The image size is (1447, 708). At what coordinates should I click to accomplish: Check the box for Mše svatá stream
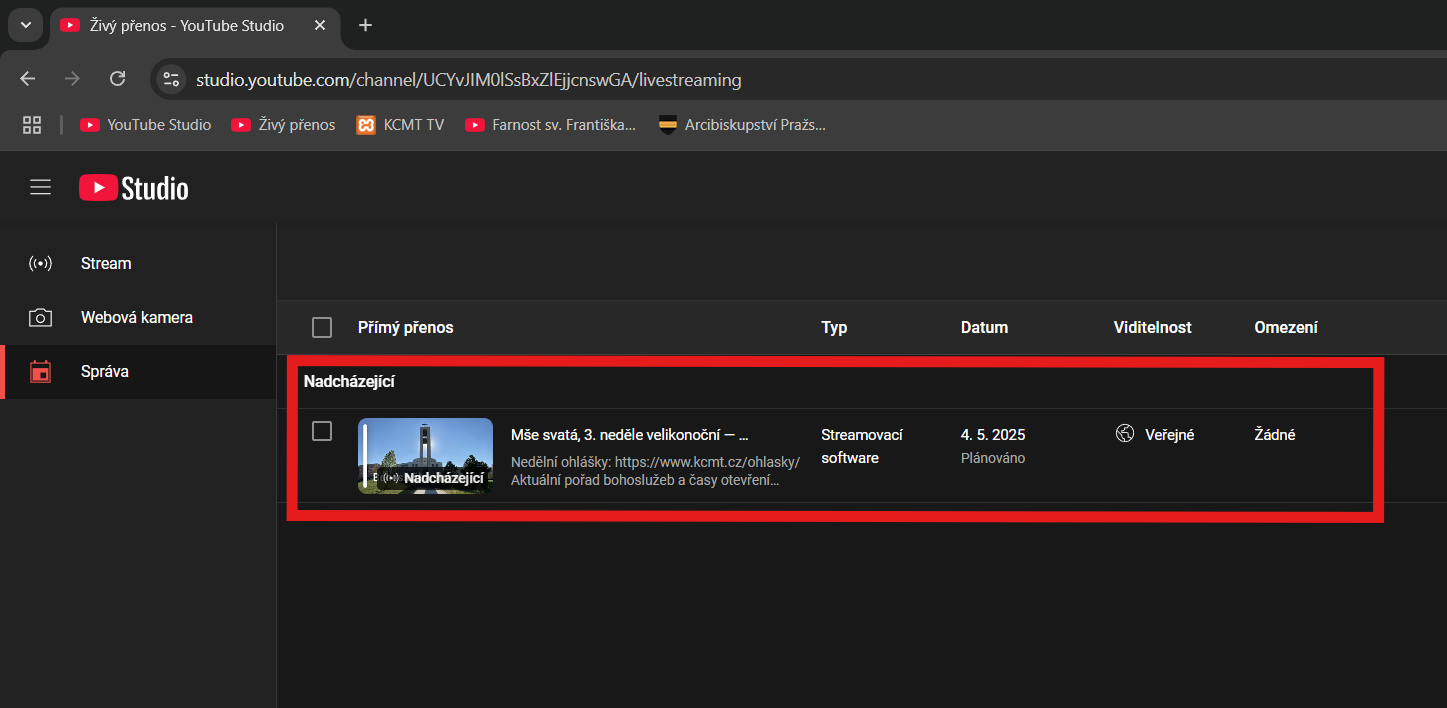(322, 431)
